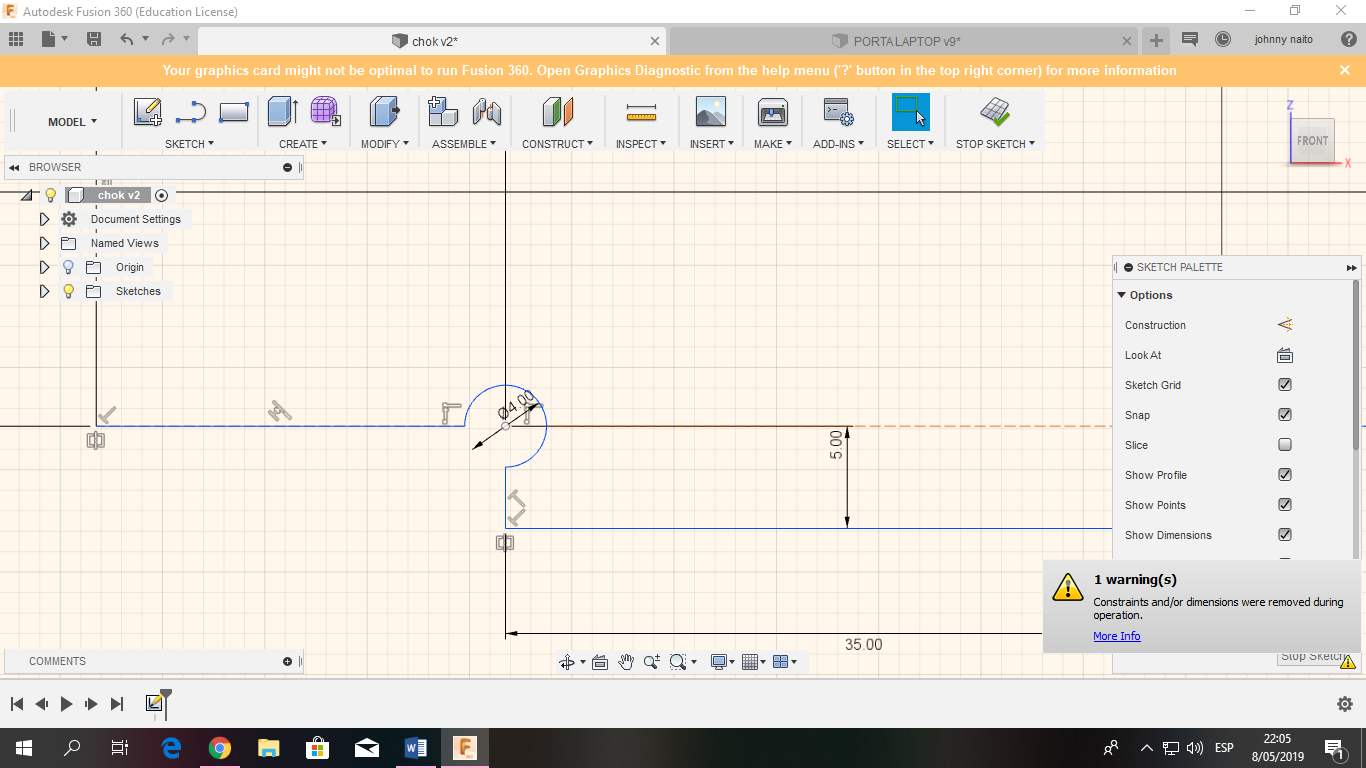The width and height of the screenshot is (1366, 768).
Task: Click the Measure inspect icon
Action: tap(641, 112)
